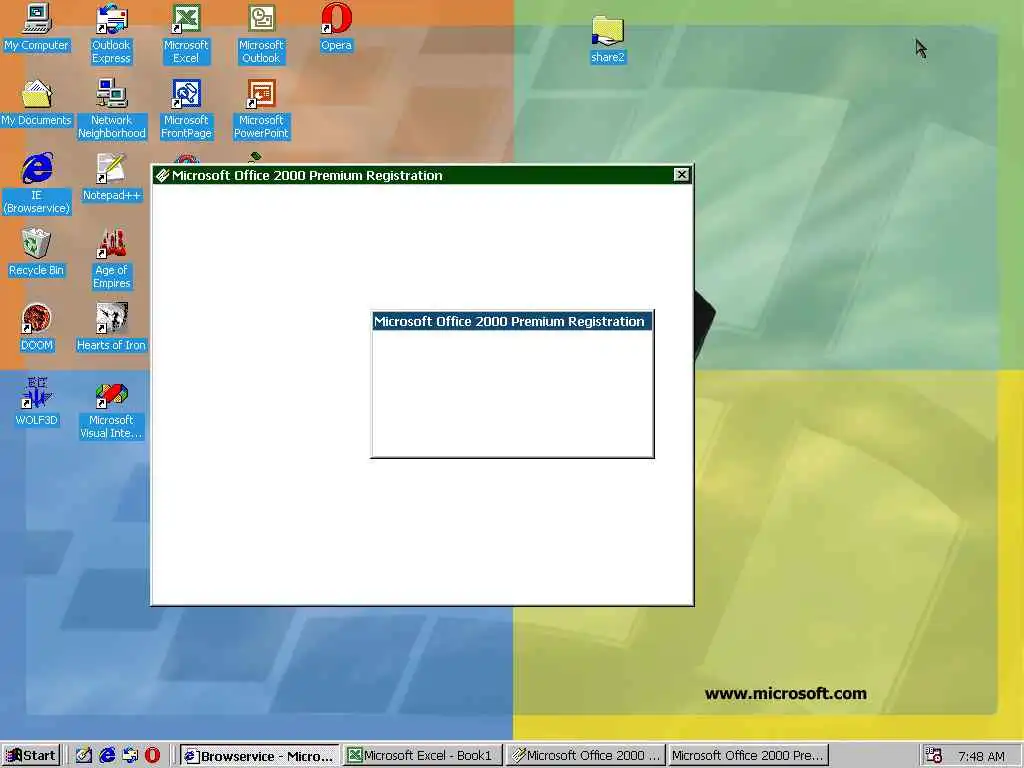Select the Recycle Bin icon
This screenshot has width=1024, height=768.
(37, 253)
